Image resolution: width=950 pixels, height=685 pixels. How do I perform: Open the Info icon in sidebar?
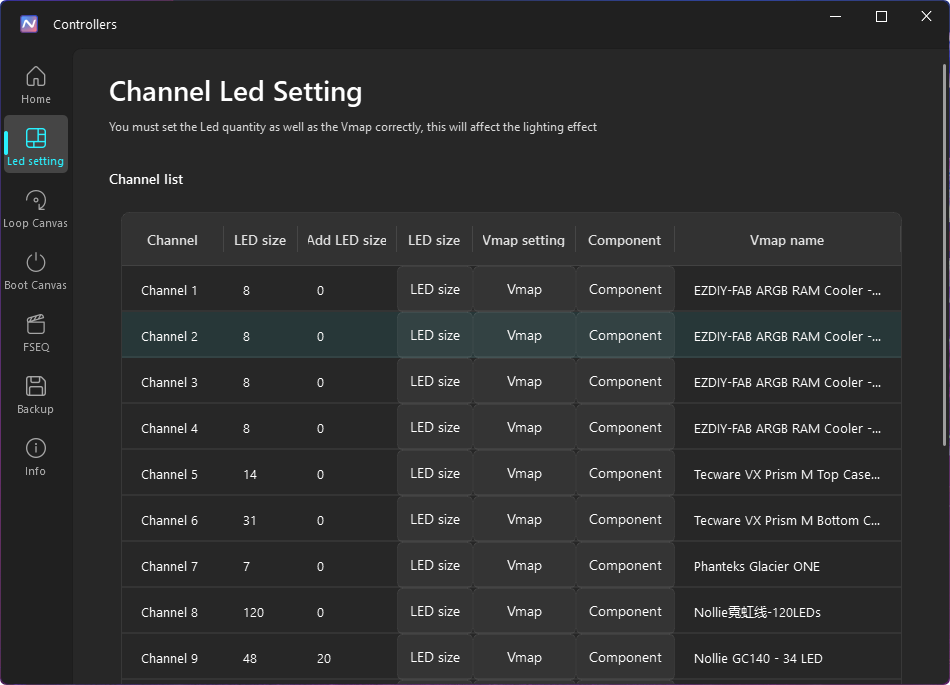[36, 448]
